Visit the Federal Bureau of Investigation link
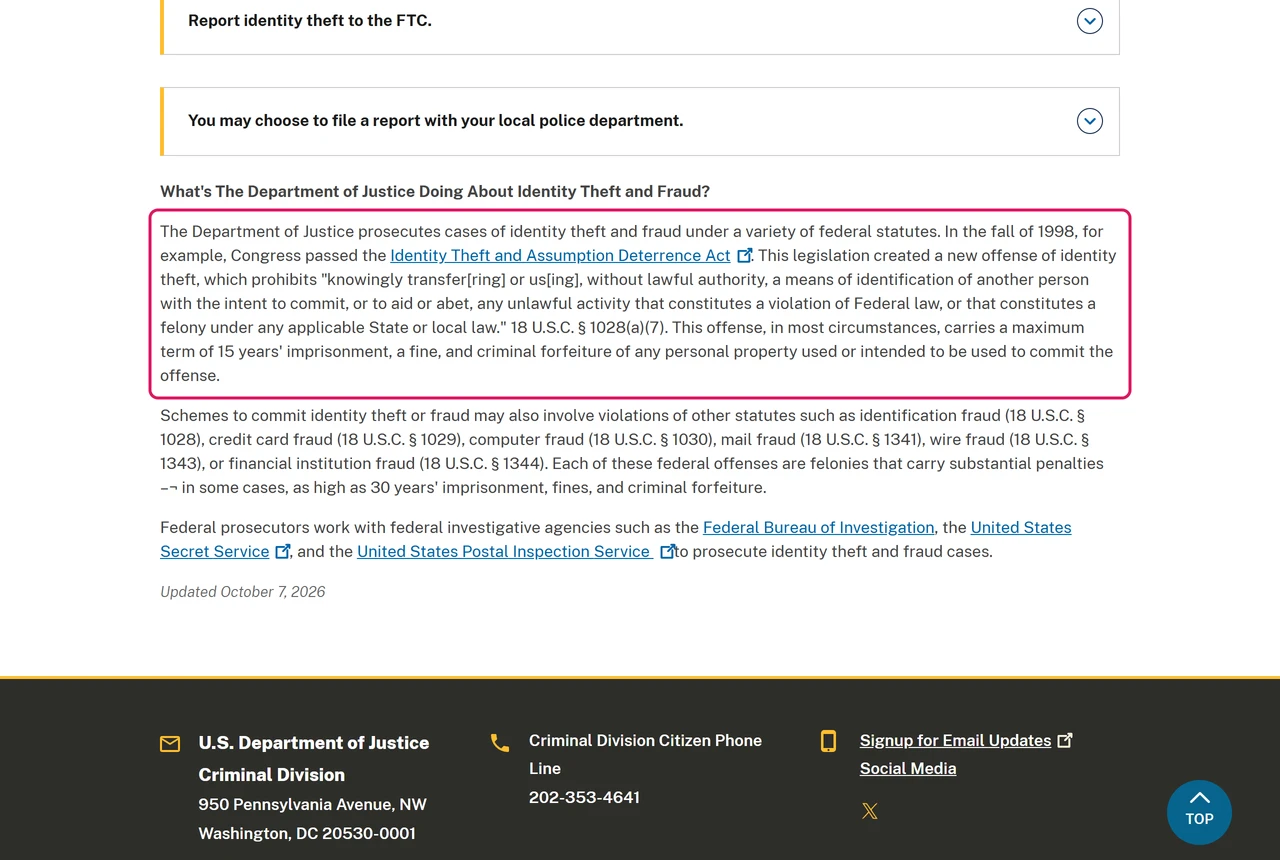Image resolution: width=1280 pixels, height=860 pixels. point(818,527)
